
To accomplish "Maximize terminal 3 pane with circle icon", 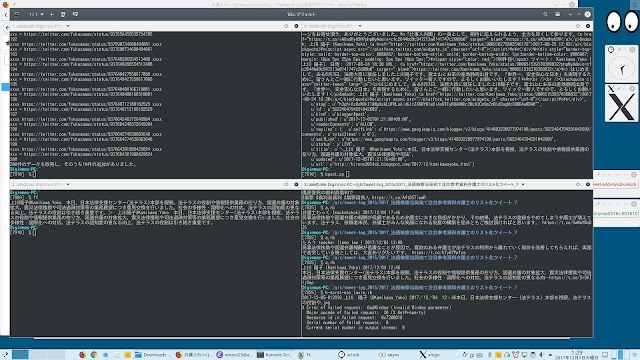I will coord(578,184).
